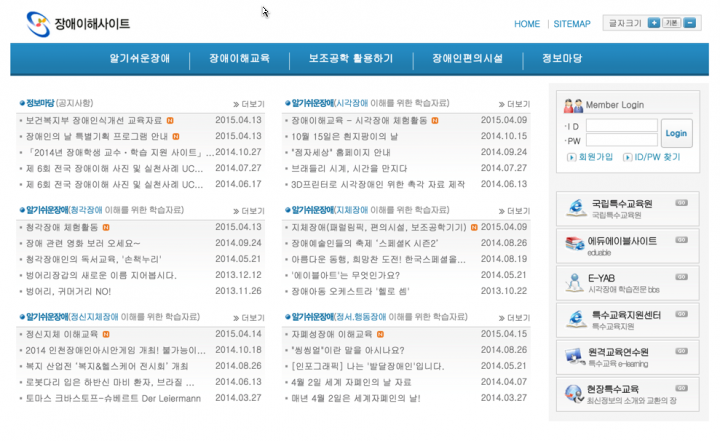Open the 알기쉬운장애 menu
Viewport: 720px width, 441px height.
point(140,59)
